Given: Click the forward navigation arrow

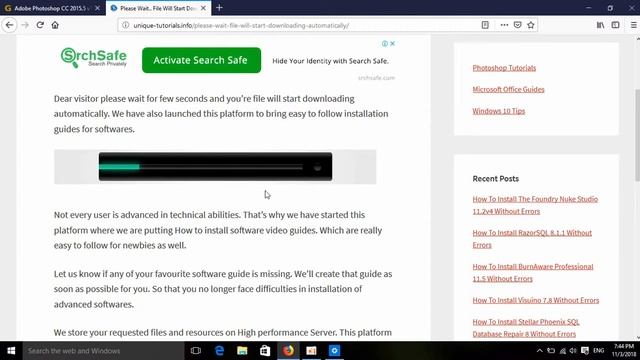Looking at the screenshot, I should click(25, 25).
